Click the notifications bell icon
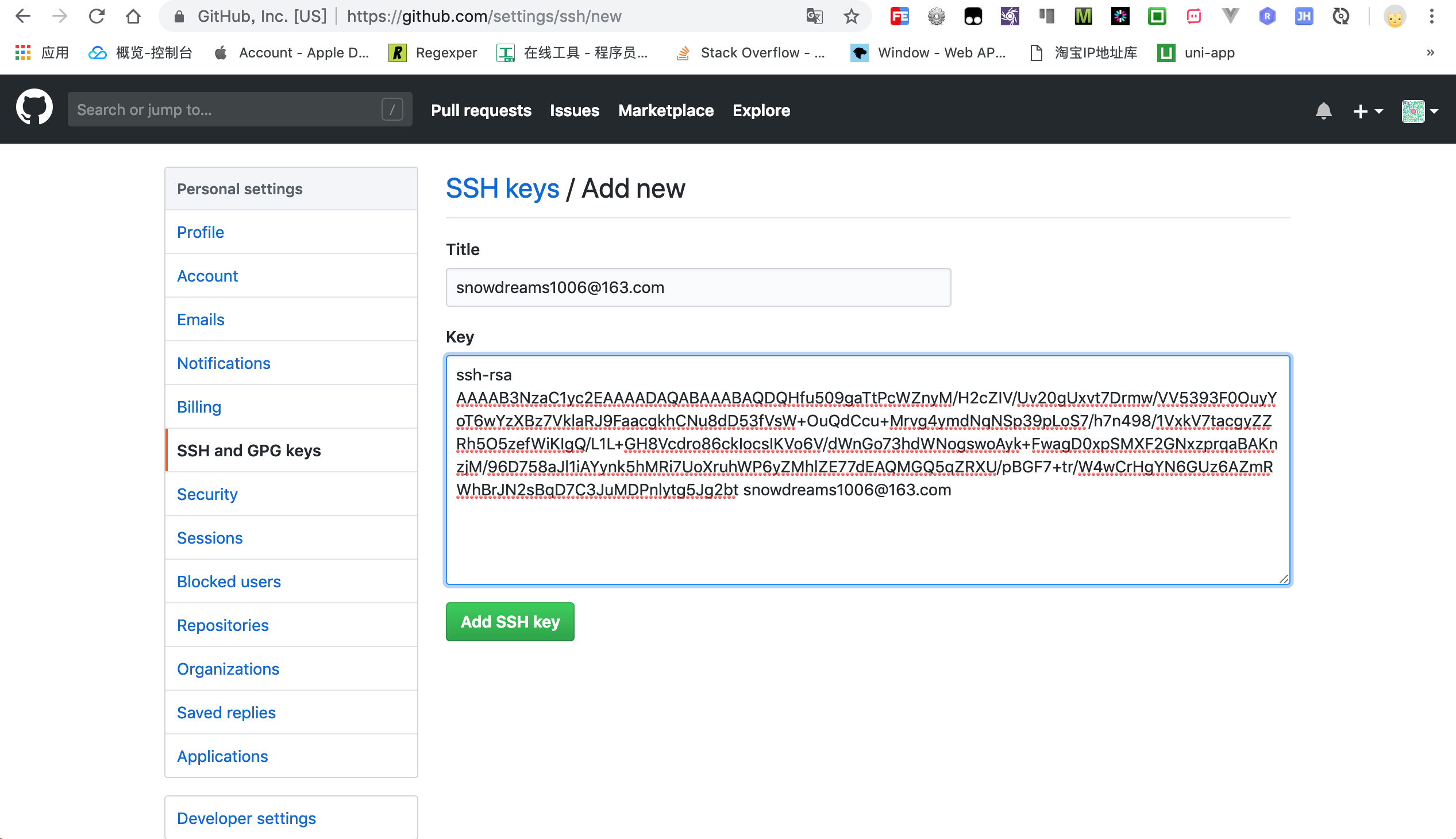This screenshot has width=1456, height=839. coord(1323,110)
